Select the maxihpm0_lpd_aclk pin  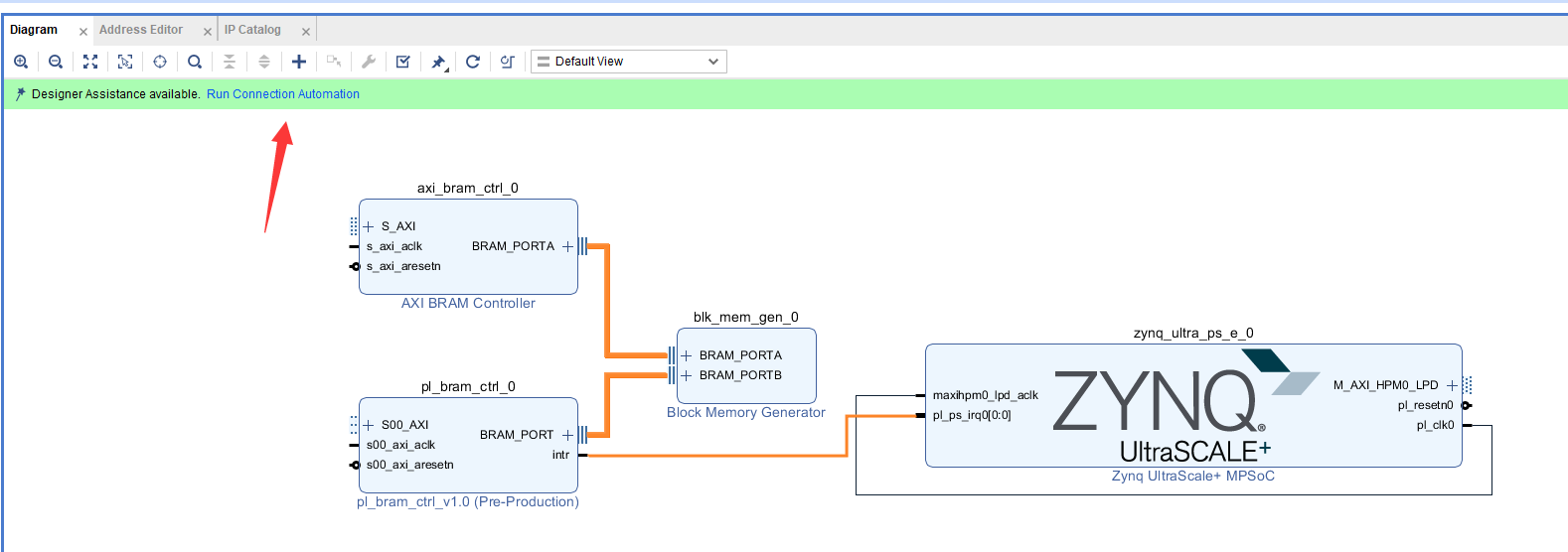[985, 395]
